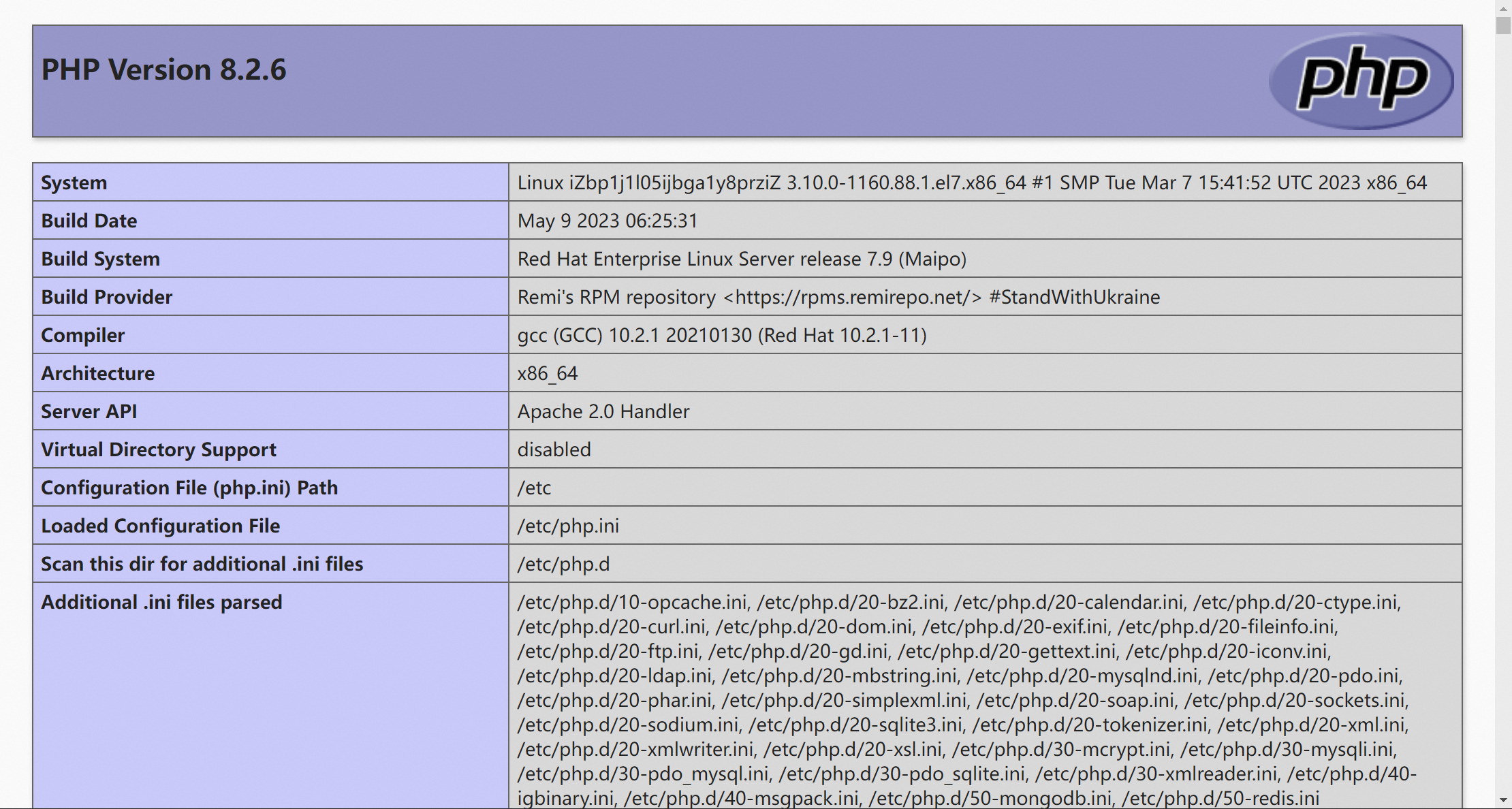The width and height of the screenshot is (1512, 809).
Task: Click the Architecture x86_64 value
Action: (547, 373)
